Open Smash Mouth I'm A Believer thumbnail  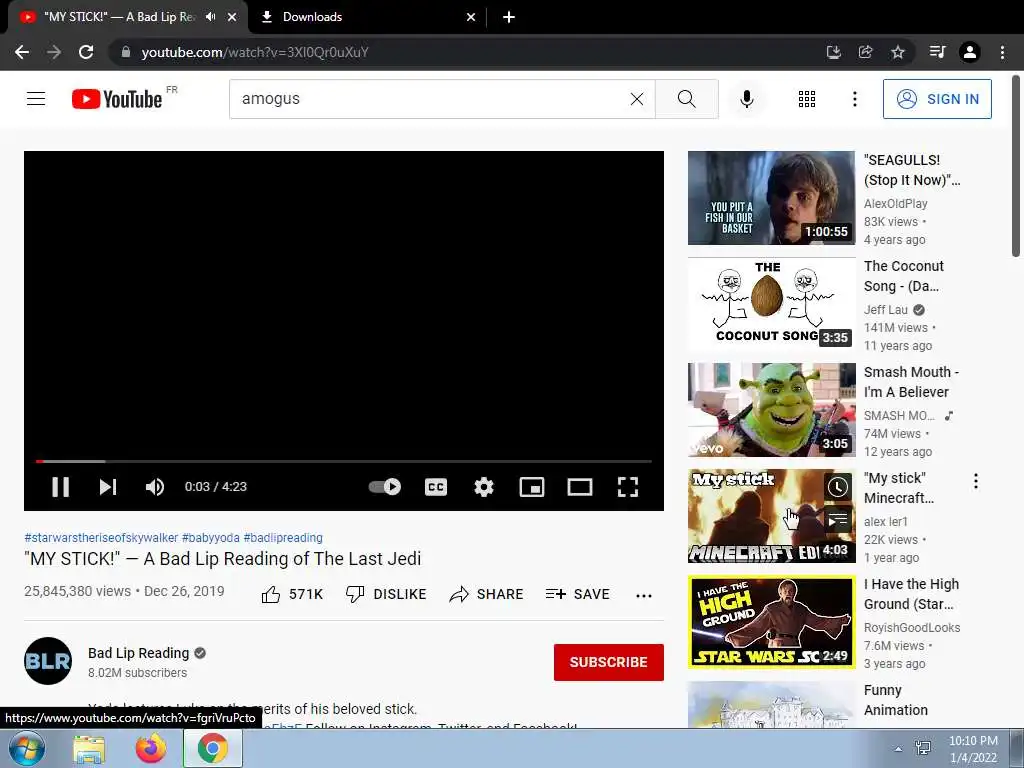point(771,410)
